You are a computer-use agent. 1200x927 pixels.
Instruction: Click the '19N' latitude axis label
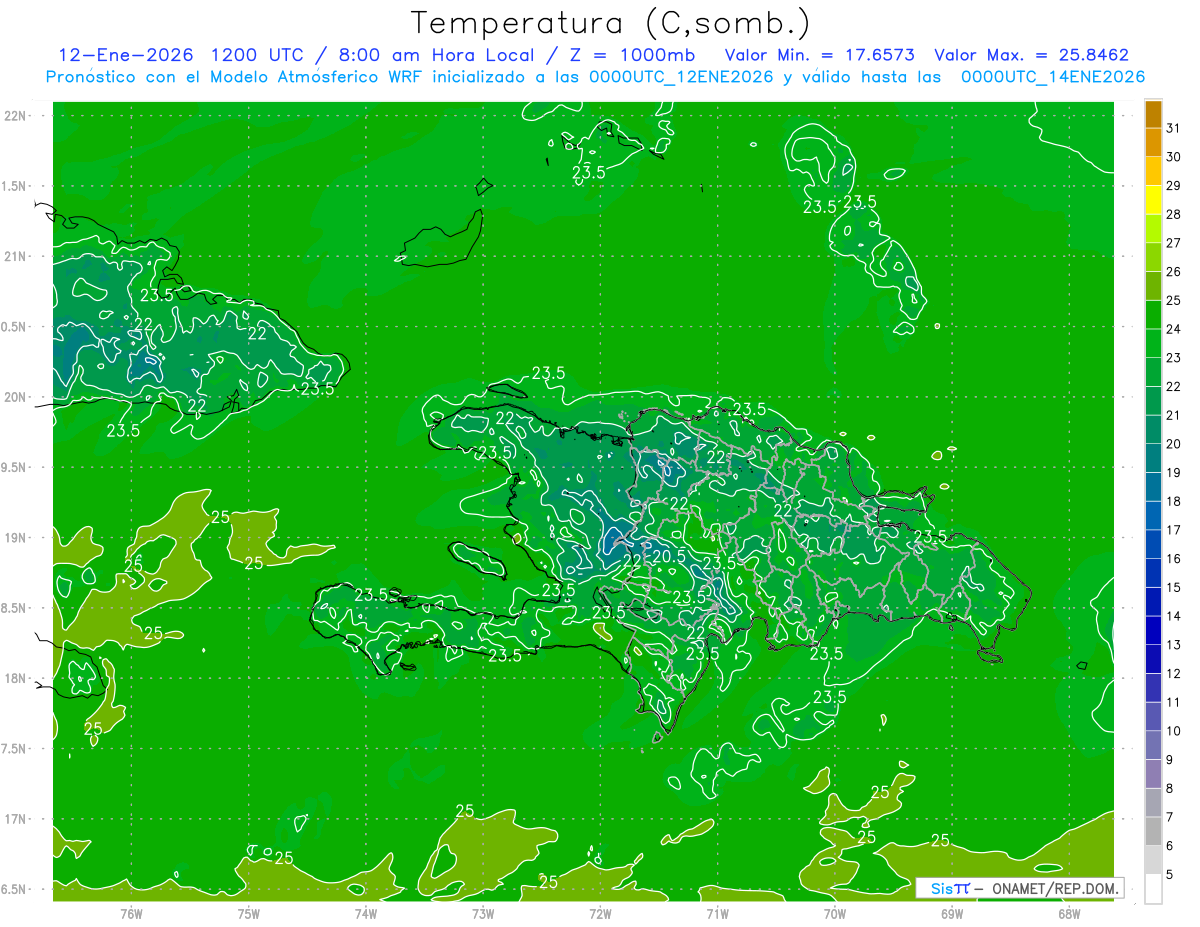[x=17, y=538]
